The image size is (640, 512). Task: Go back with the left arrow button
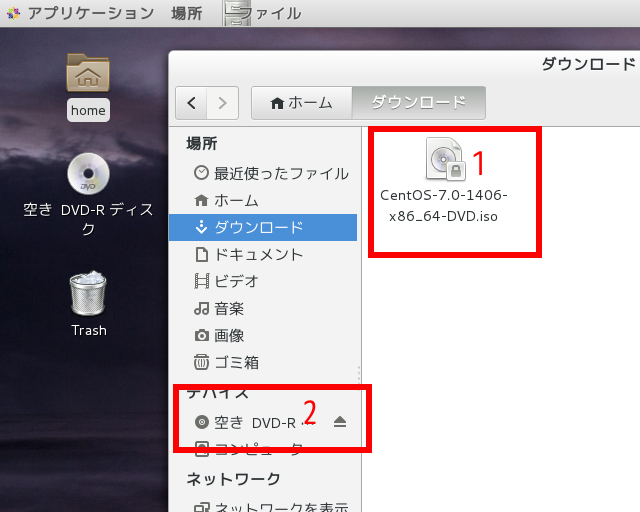[x=191, y=102]
